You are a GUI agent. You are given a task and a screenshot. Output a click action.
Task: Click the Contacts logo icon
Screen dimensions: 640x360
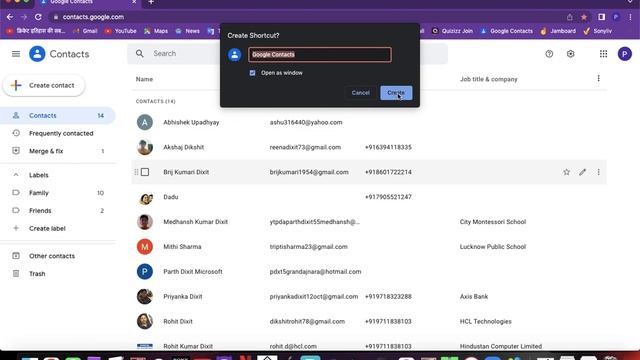click(37, 54)
